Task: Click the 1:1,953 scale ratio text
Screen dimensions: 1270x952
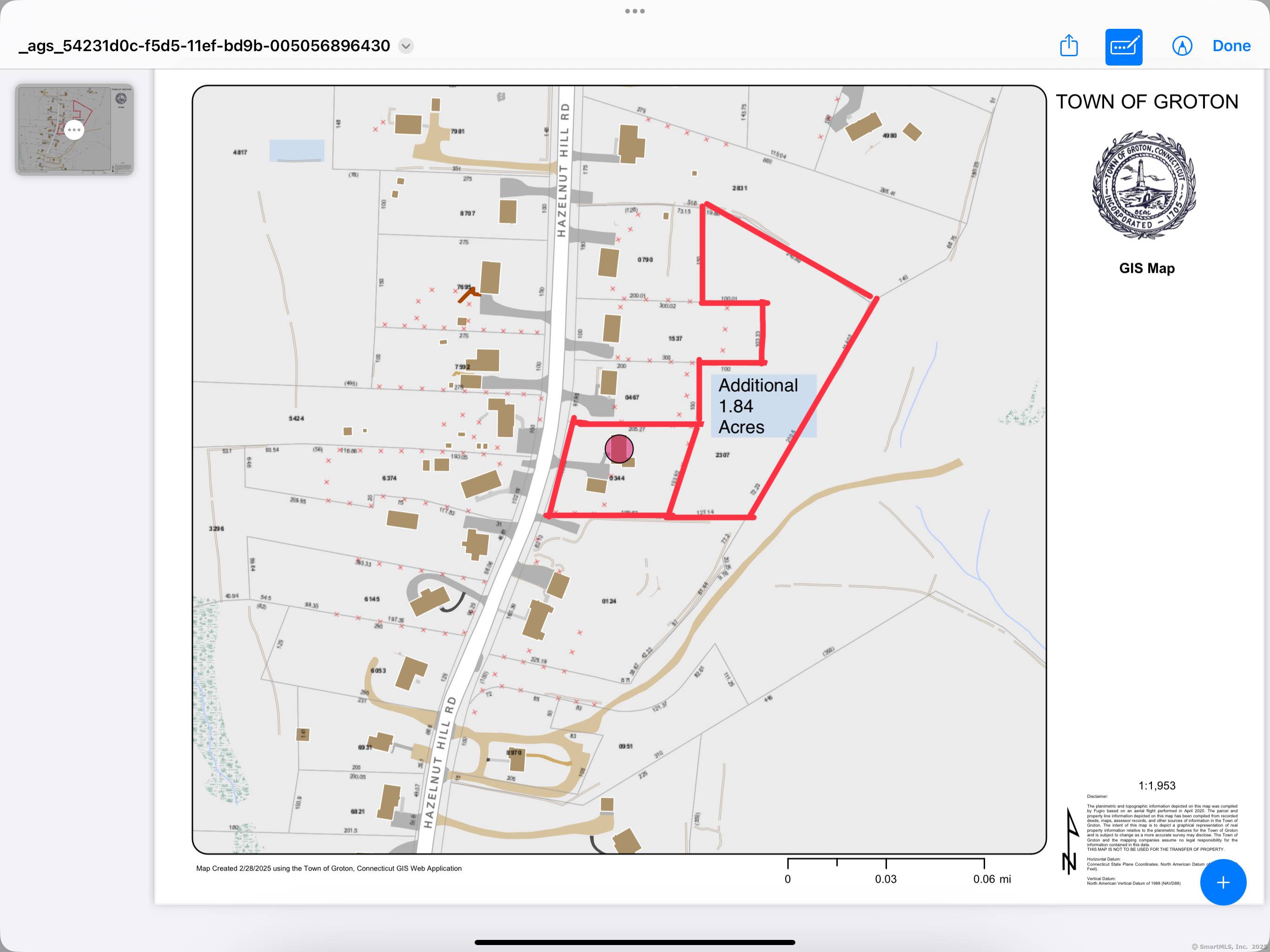Action: click(1156, 786)
